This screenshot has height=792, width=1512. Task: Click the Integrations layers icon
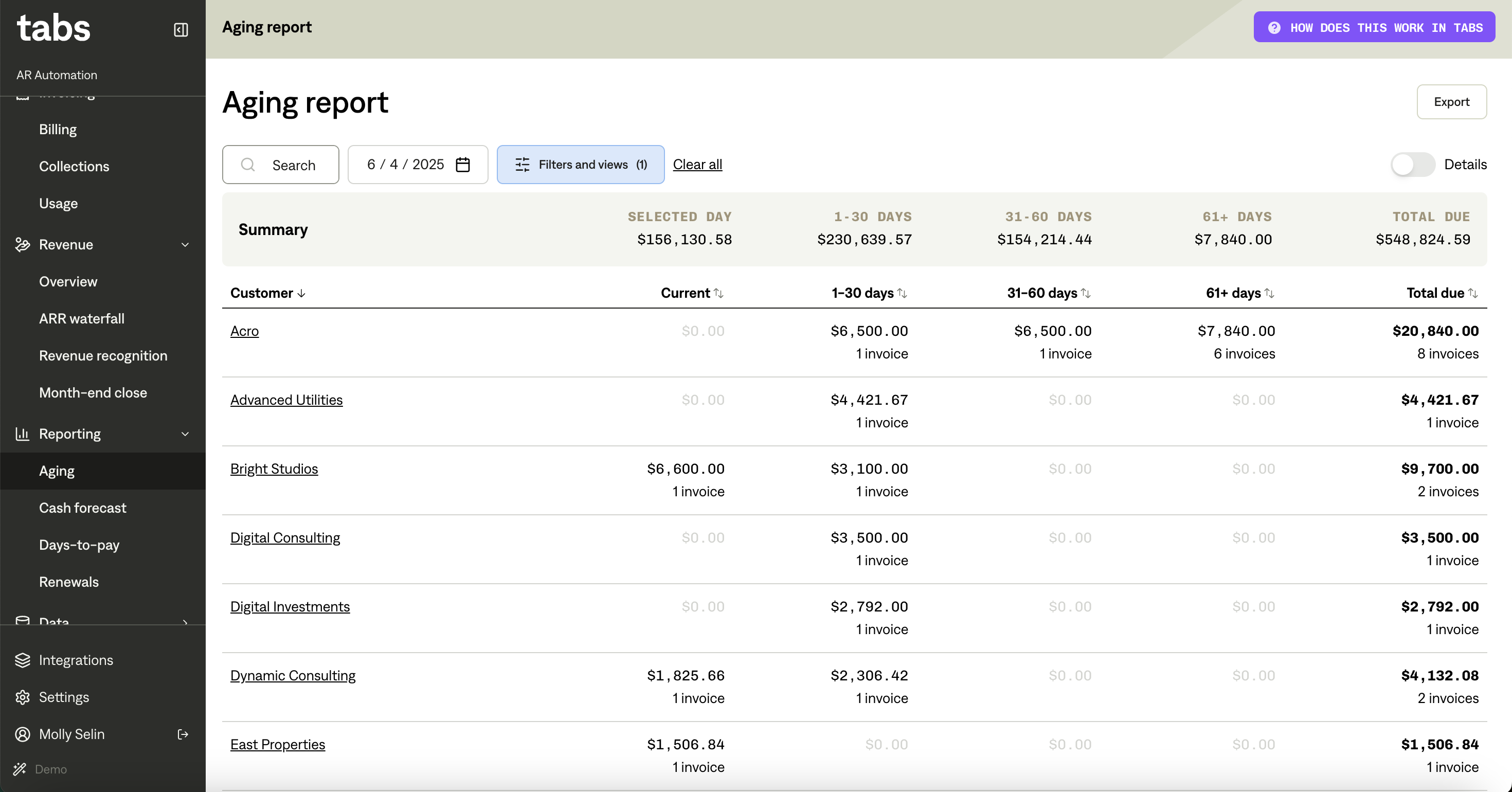coord(22,660)
